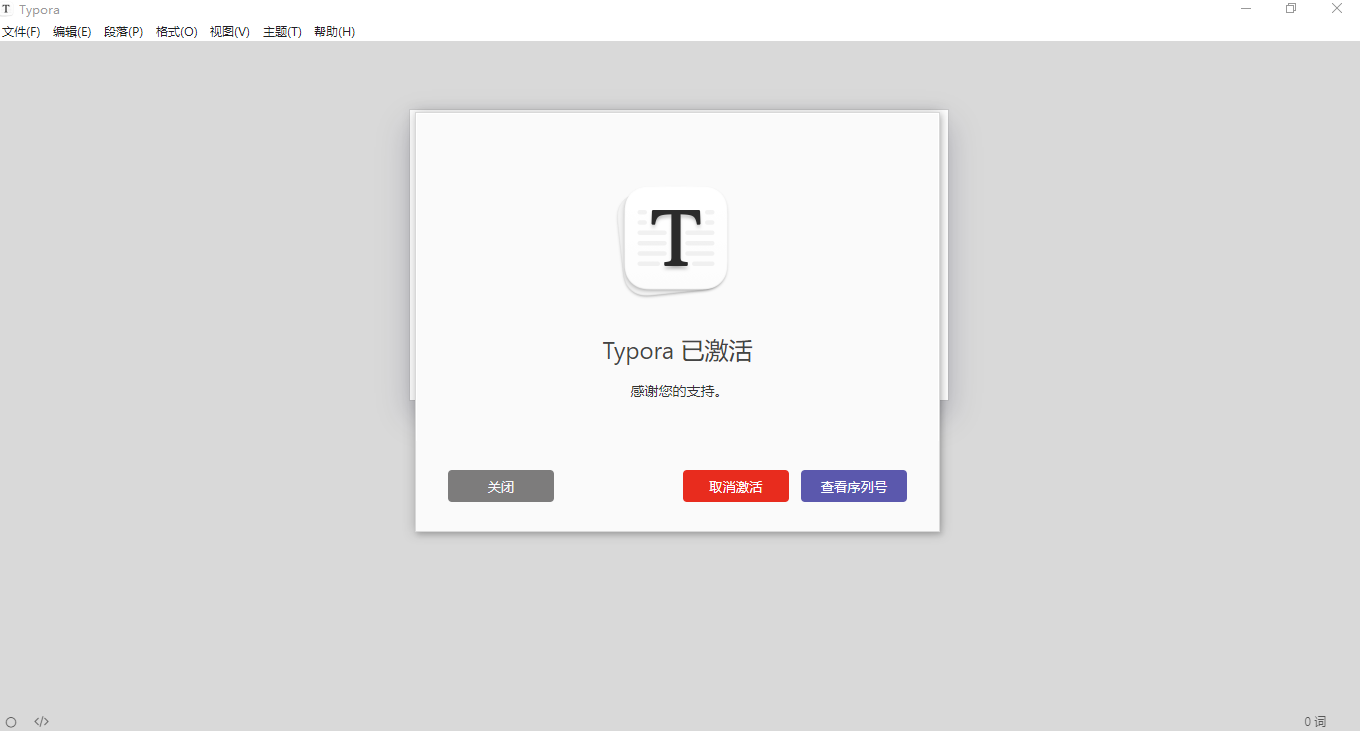Open the 视图(V) menu
This screenshot has width=1360, height=731.
(230, 32)
